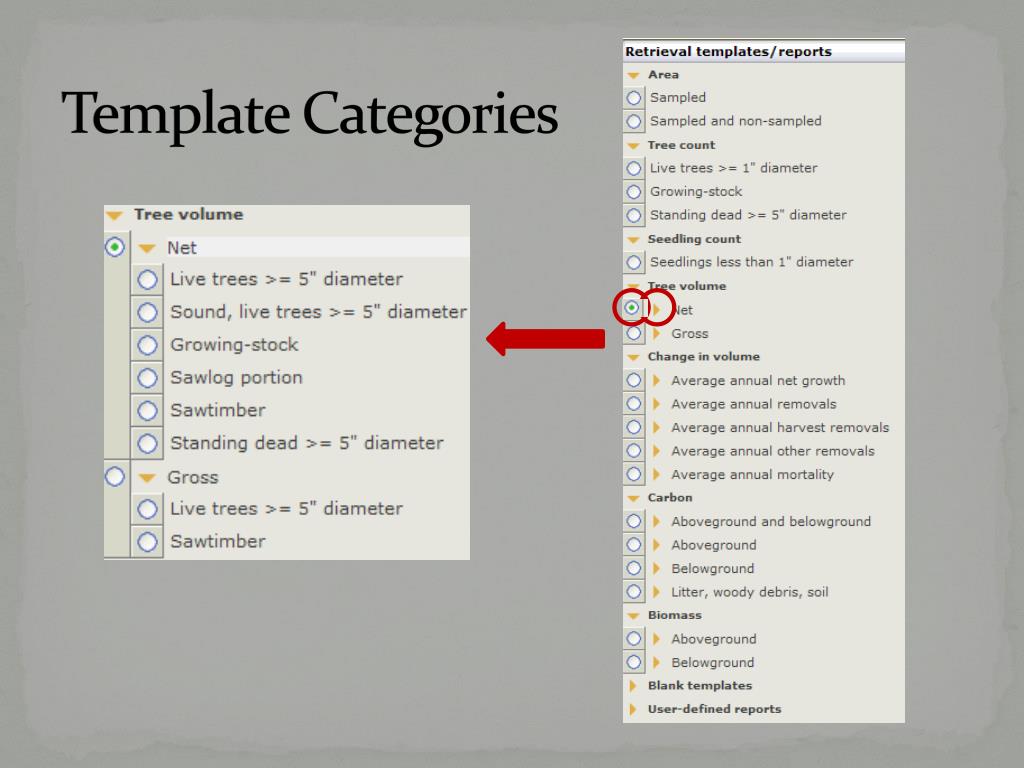Click 'Sound, live trees >= 5" diameter' label

point(318,312)
